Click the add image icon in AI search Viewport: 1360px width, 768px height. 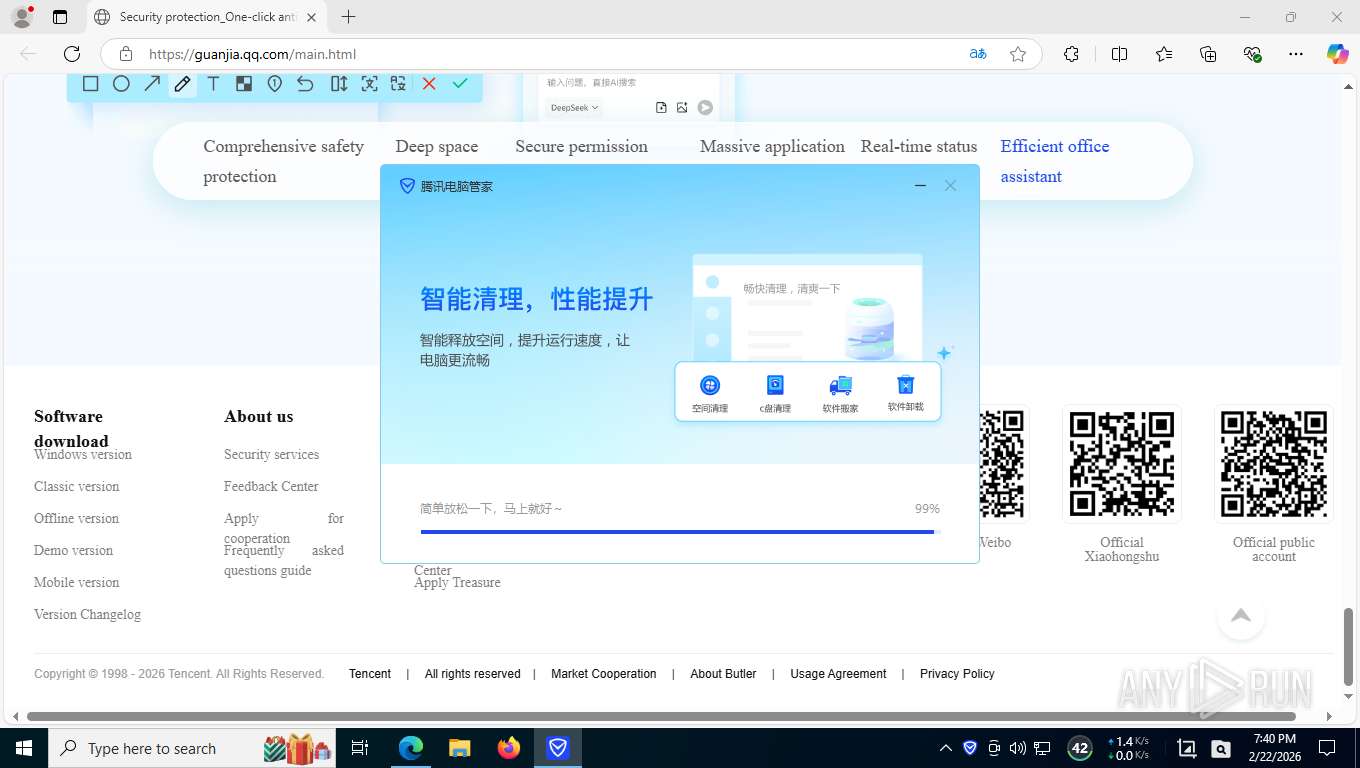pyautogui.click(x=682, y=107)
